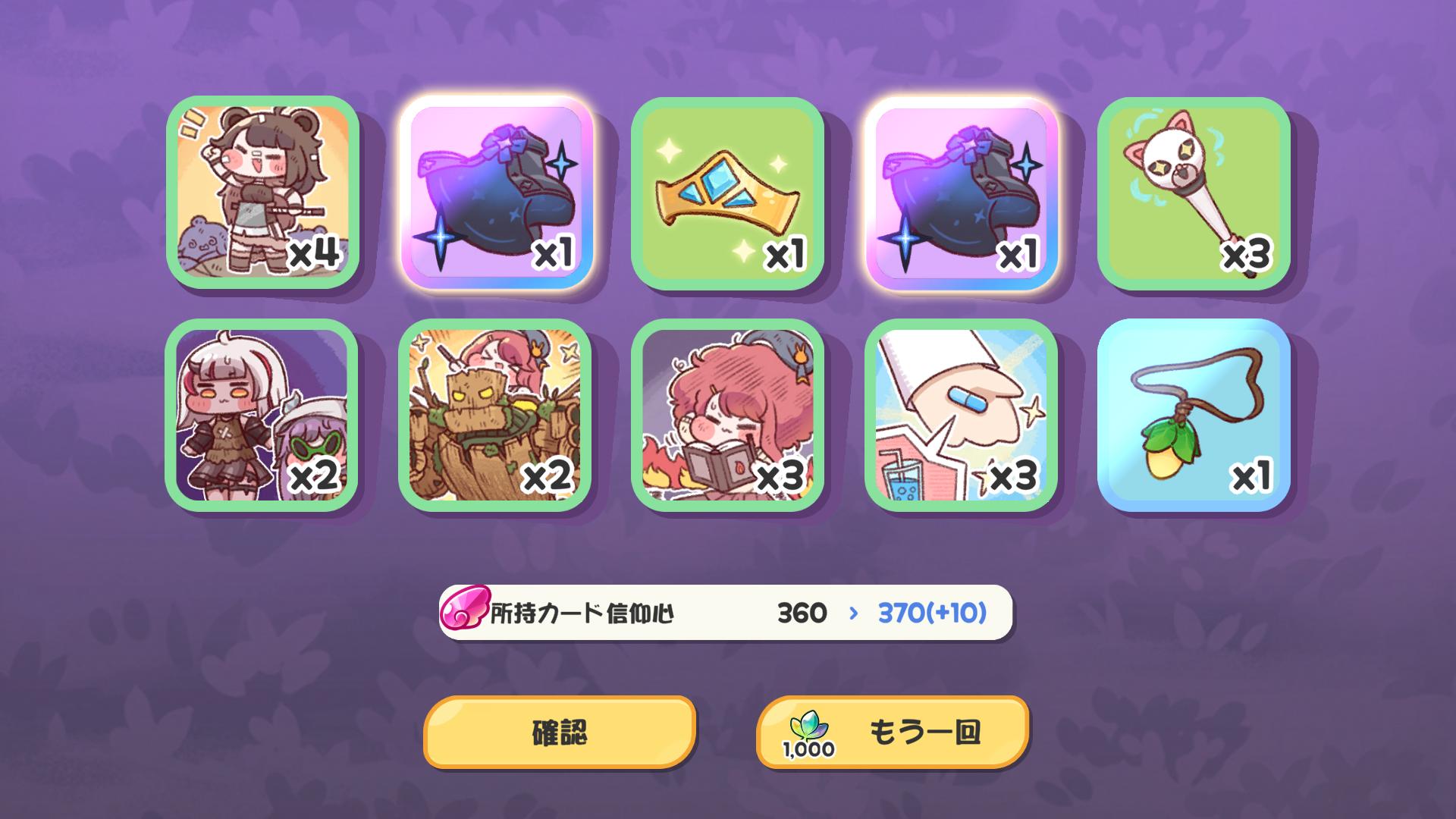Select the golden tiara item card
1456x819 pixels.
[728, 192]
